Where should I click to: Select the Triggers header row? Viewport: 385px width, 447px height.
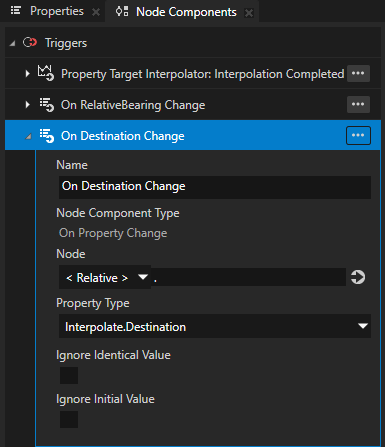pyautogui.click(x=193, y=43)
